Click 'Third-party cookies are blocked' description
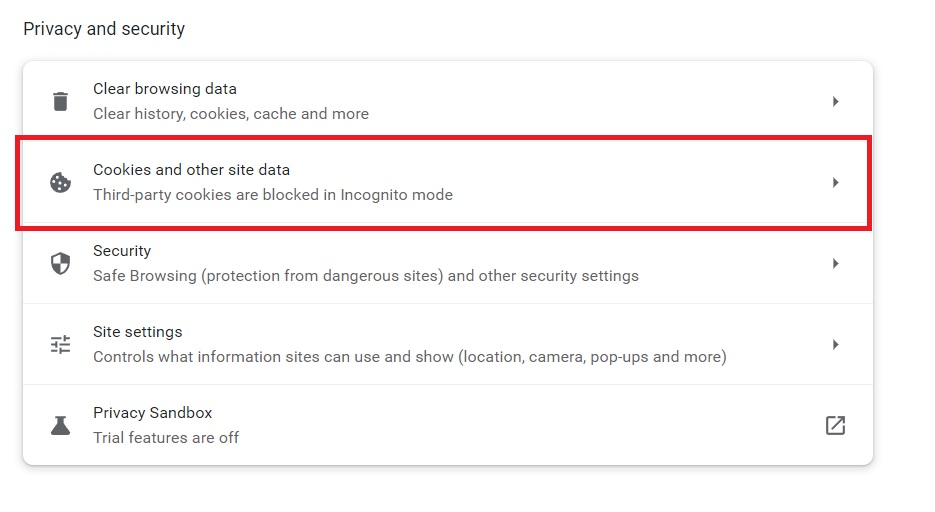The width and height of the screenshot is (935, 512). point(273,195)
